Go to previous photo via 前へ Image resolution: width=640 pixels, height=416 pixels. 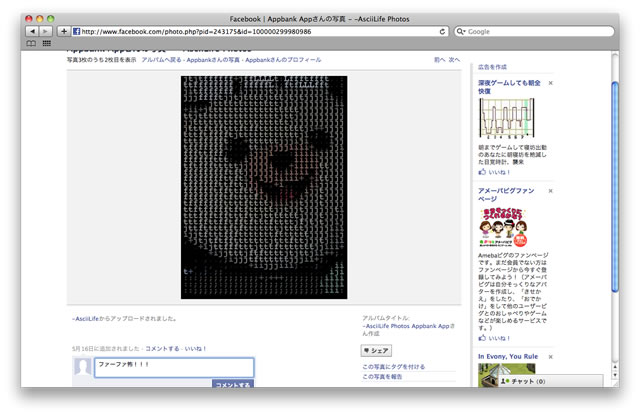click(439, 60)
